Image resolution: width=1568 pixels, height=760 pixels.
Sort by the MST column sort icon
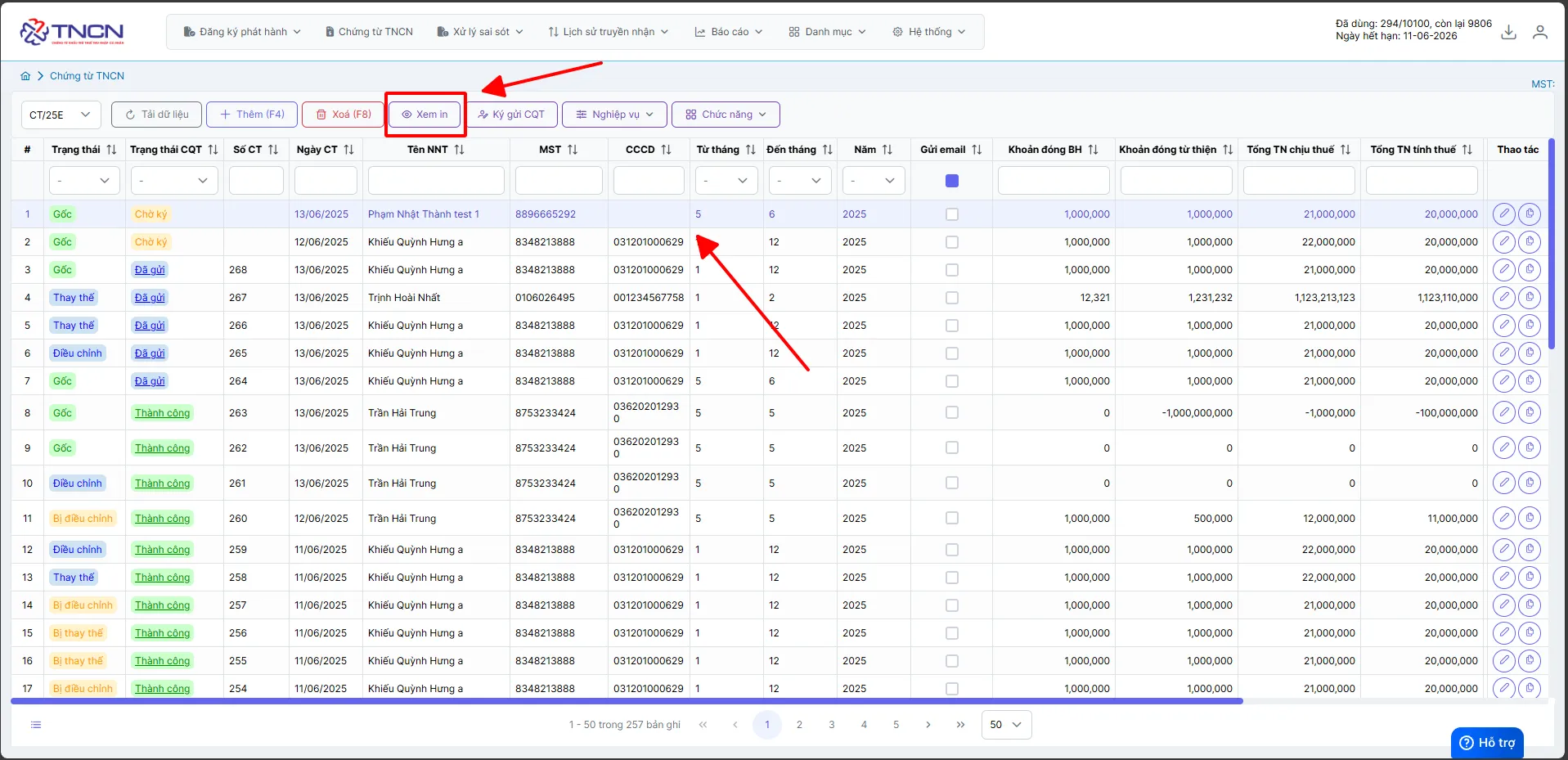click(573, 150)
